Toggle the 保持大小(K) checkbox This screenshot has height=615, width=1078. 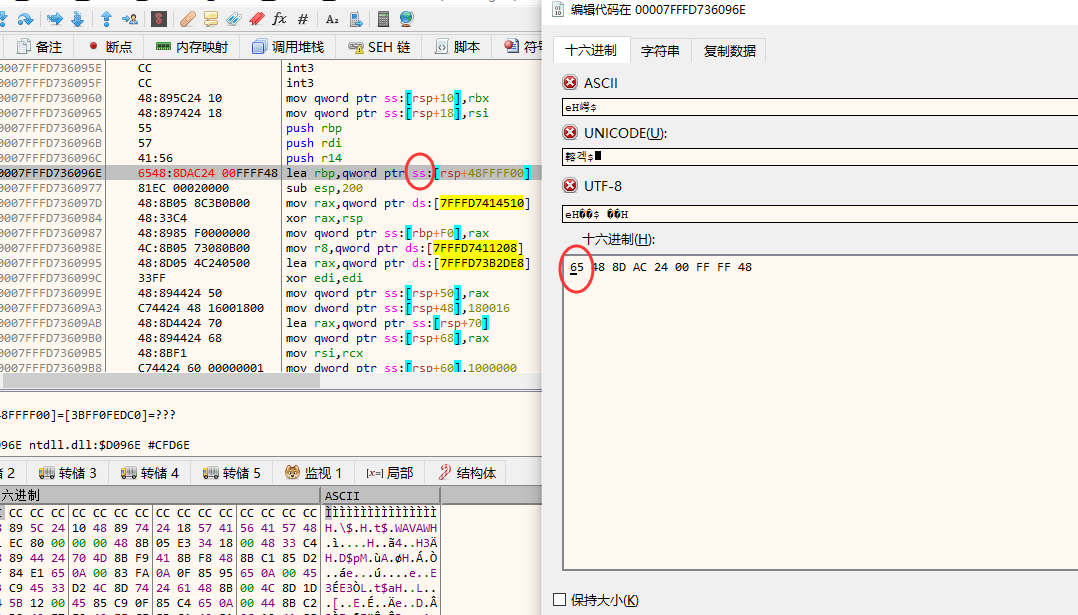coord(560,599)
